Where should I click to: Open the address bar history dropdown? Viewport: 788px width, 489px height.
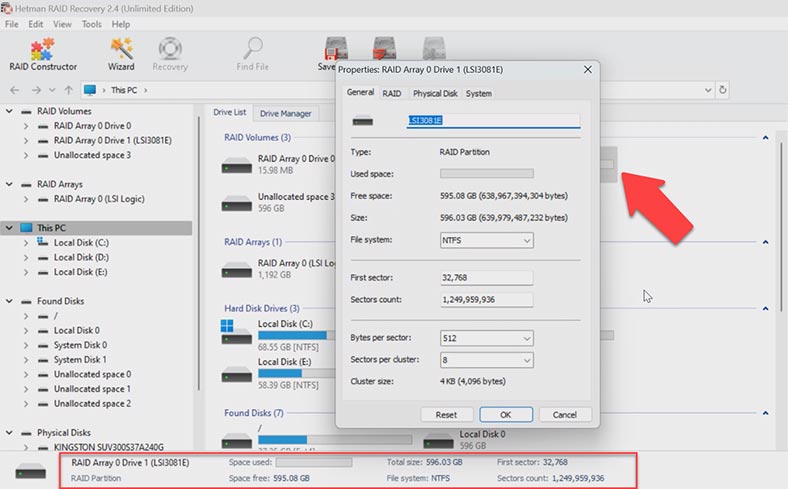(x=708, y=90)
